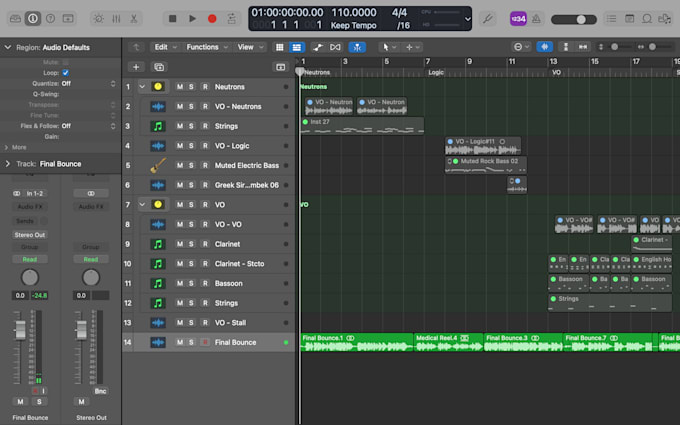
Task: Open the left-click pointer tool menu
Action: pos(389,47)
